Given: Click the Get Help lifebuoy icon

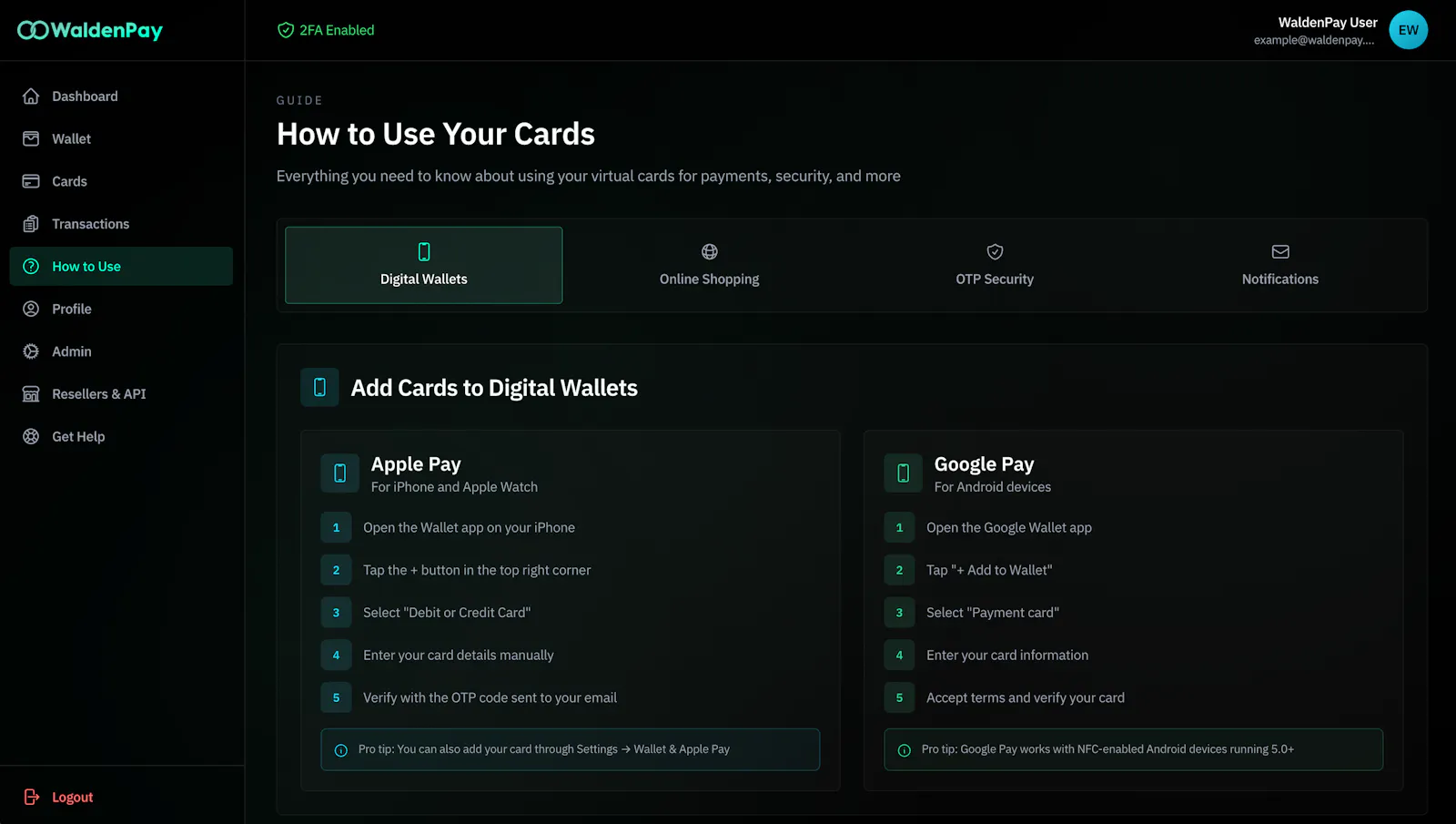Looking at the screenshot, I should (x=31, y=436).
